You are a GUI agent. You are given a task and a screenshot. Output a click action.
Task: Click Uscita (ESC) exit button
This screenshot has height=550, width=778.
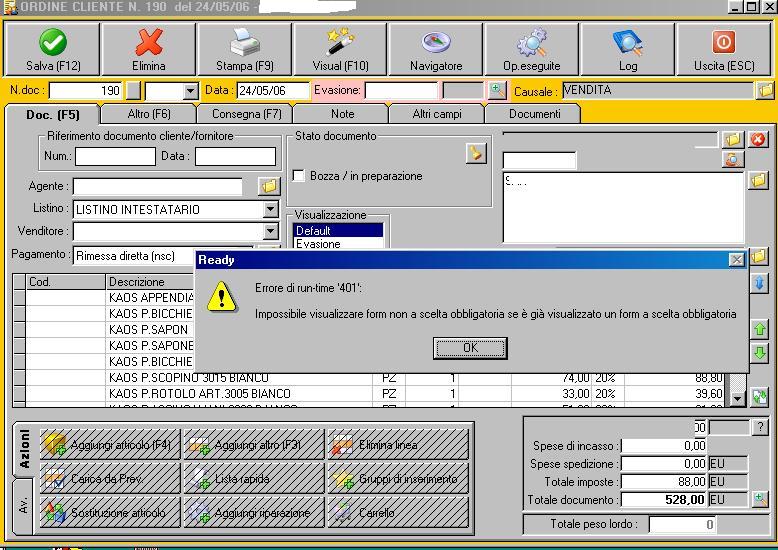pyautogui.click(x=724, y=49)
